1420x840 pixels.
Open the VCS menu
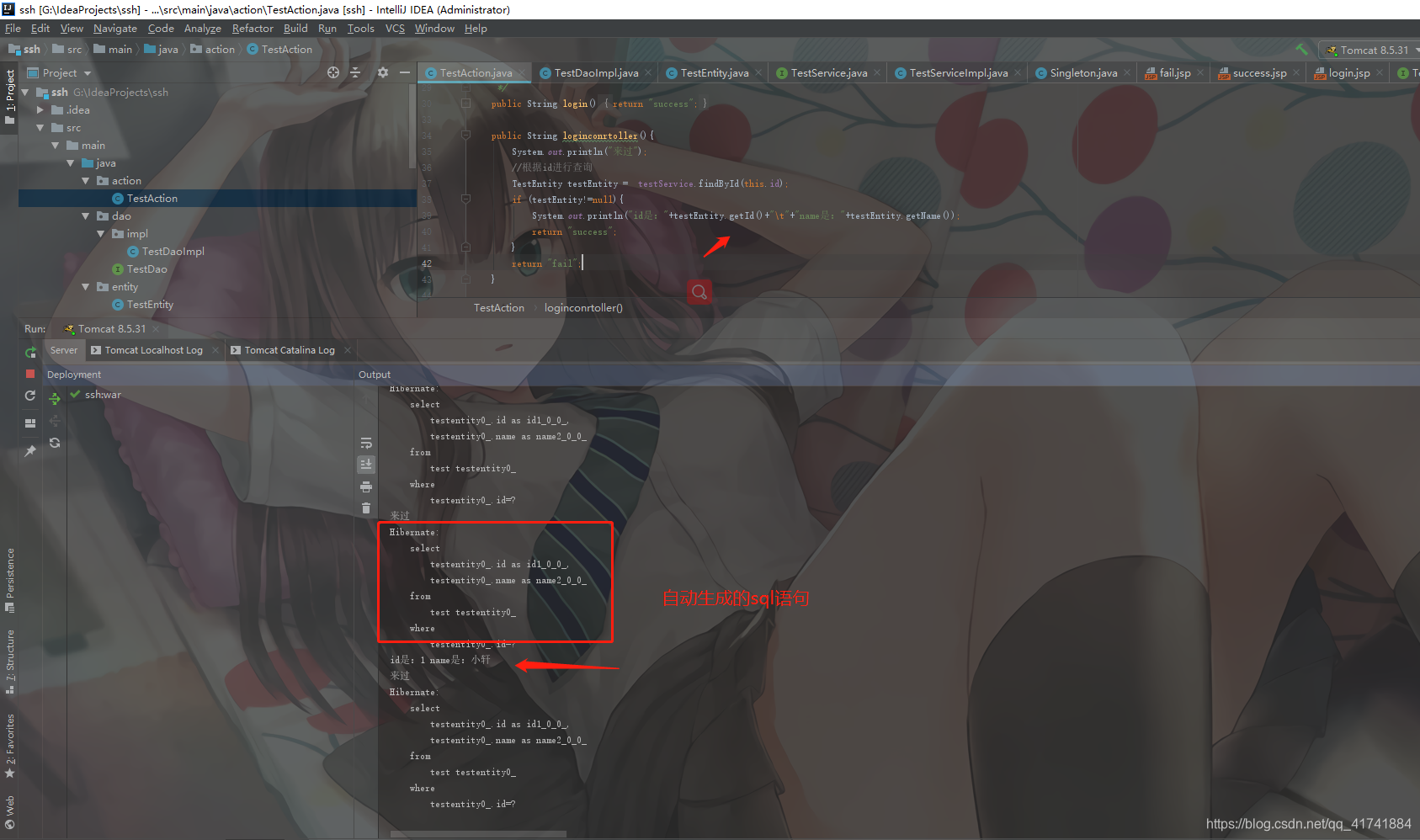coord(395,29)
